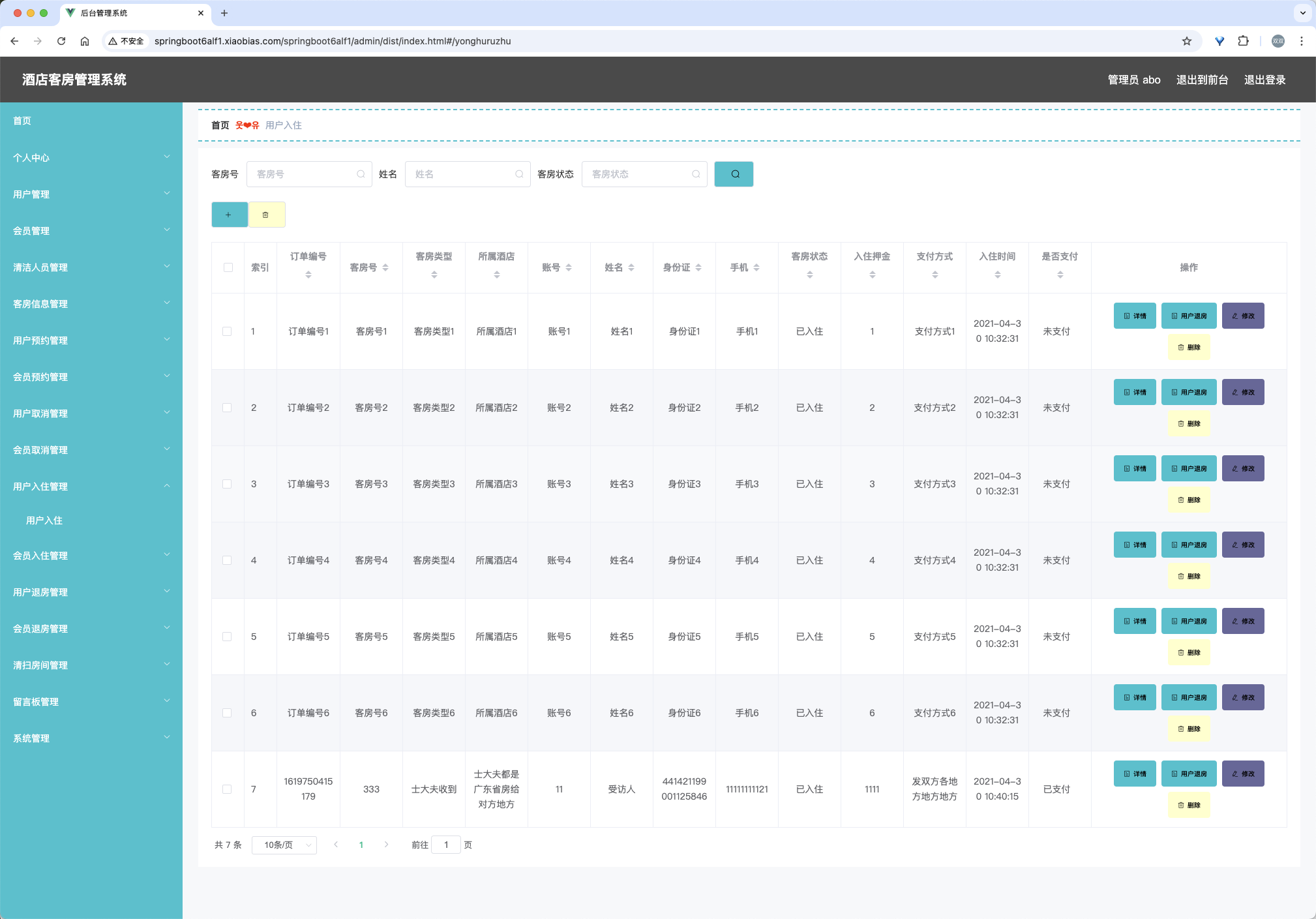Click the yellow trash batch-delete button

coord(266,215)
